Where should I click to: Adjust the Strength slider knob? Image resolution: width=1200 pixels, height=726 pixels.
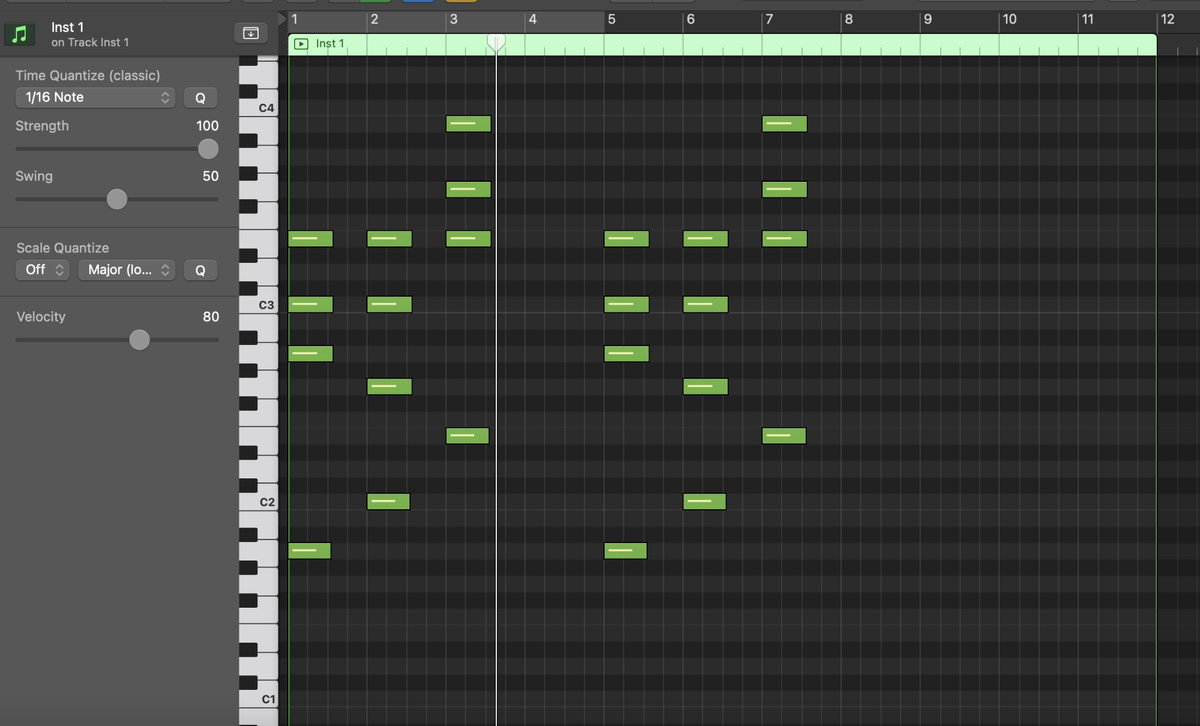208,149
